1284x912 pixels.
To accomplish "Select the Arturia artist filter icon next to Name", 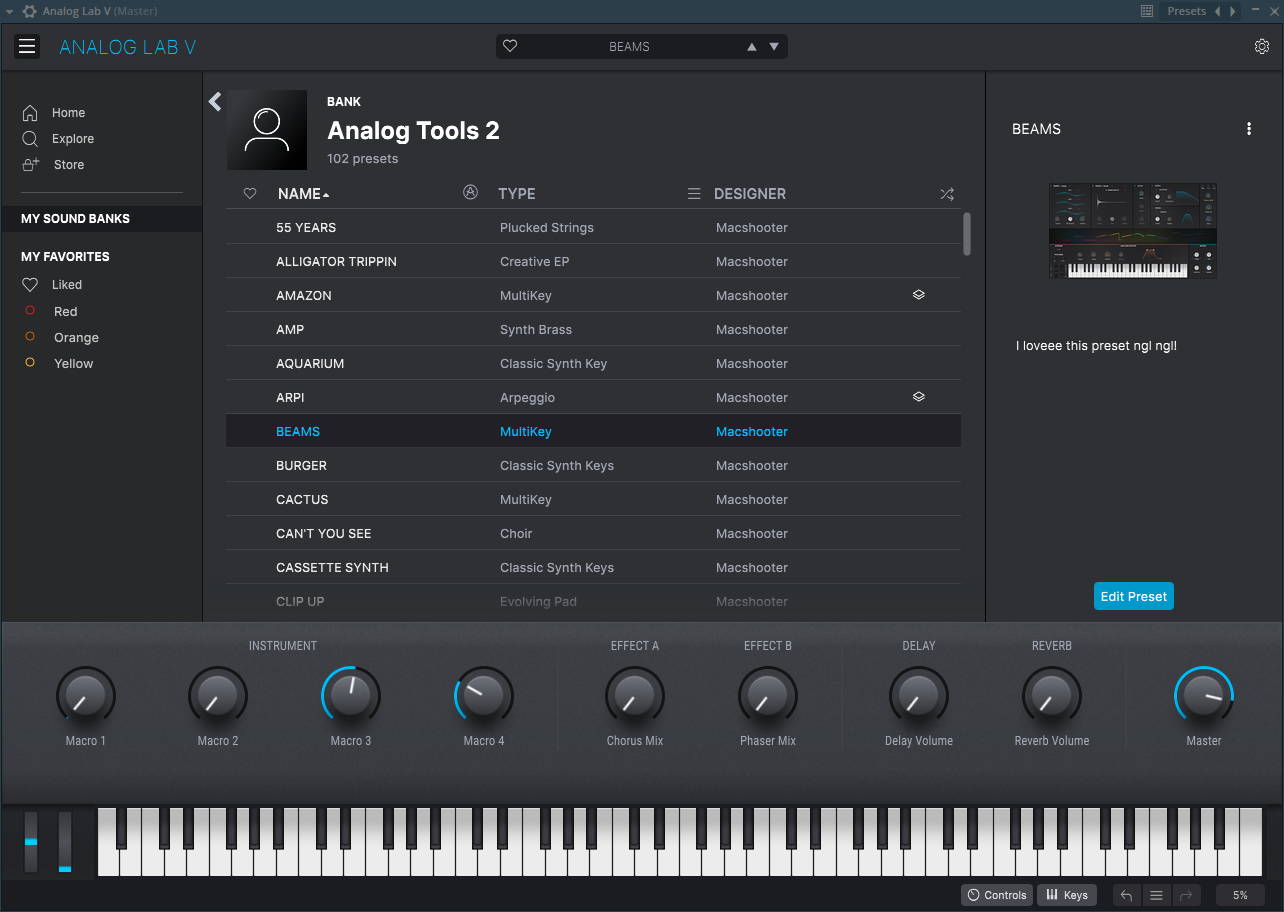I will (470, 193).
